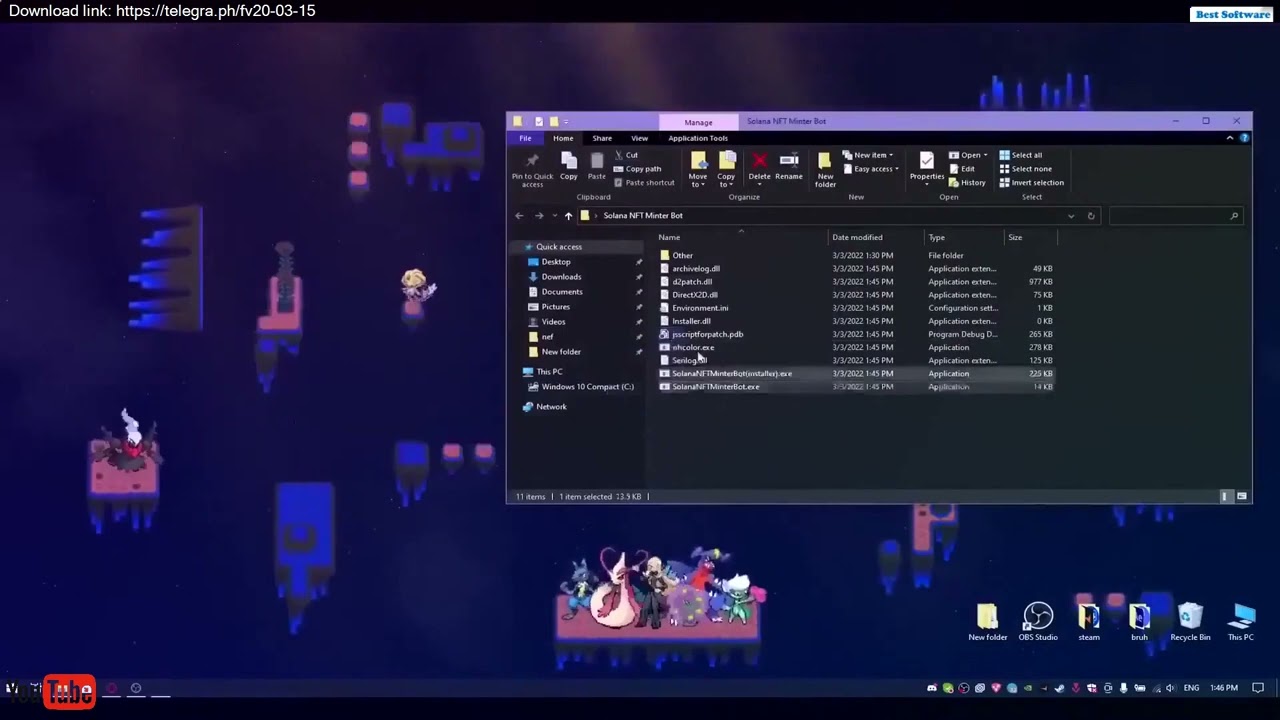Click Edit in the Open group
The width and height of the screenshot is (1280, 720).
962,169
